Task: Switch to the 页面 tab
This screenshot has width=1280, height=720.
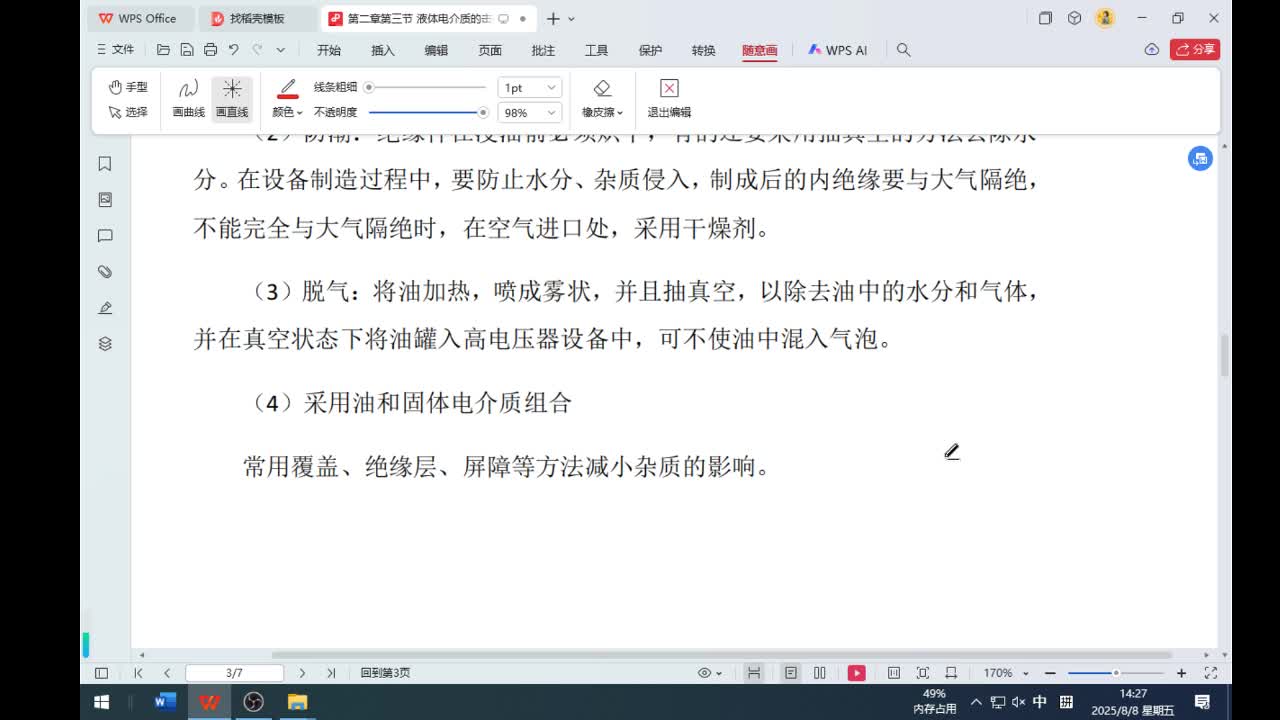Action: [x=490, y=50]
